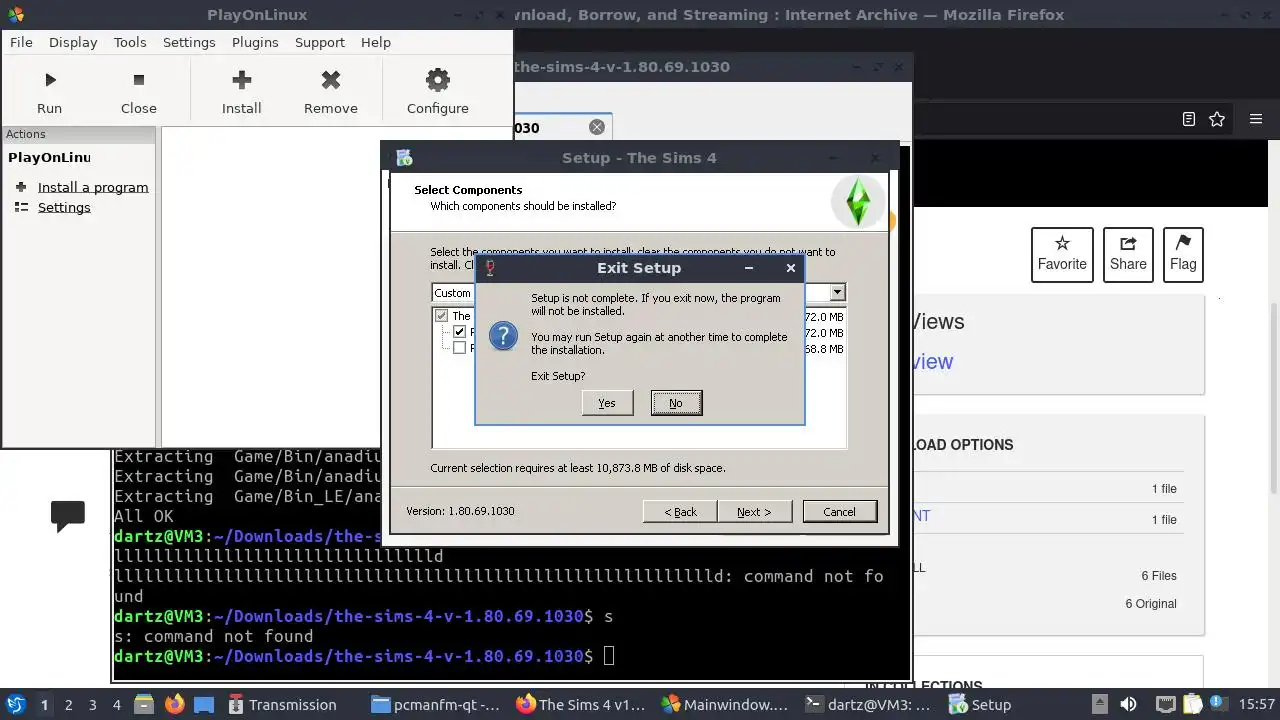Click the PlayOnLinux title bar logo icon
The image size is (1280, 720).
15,14
